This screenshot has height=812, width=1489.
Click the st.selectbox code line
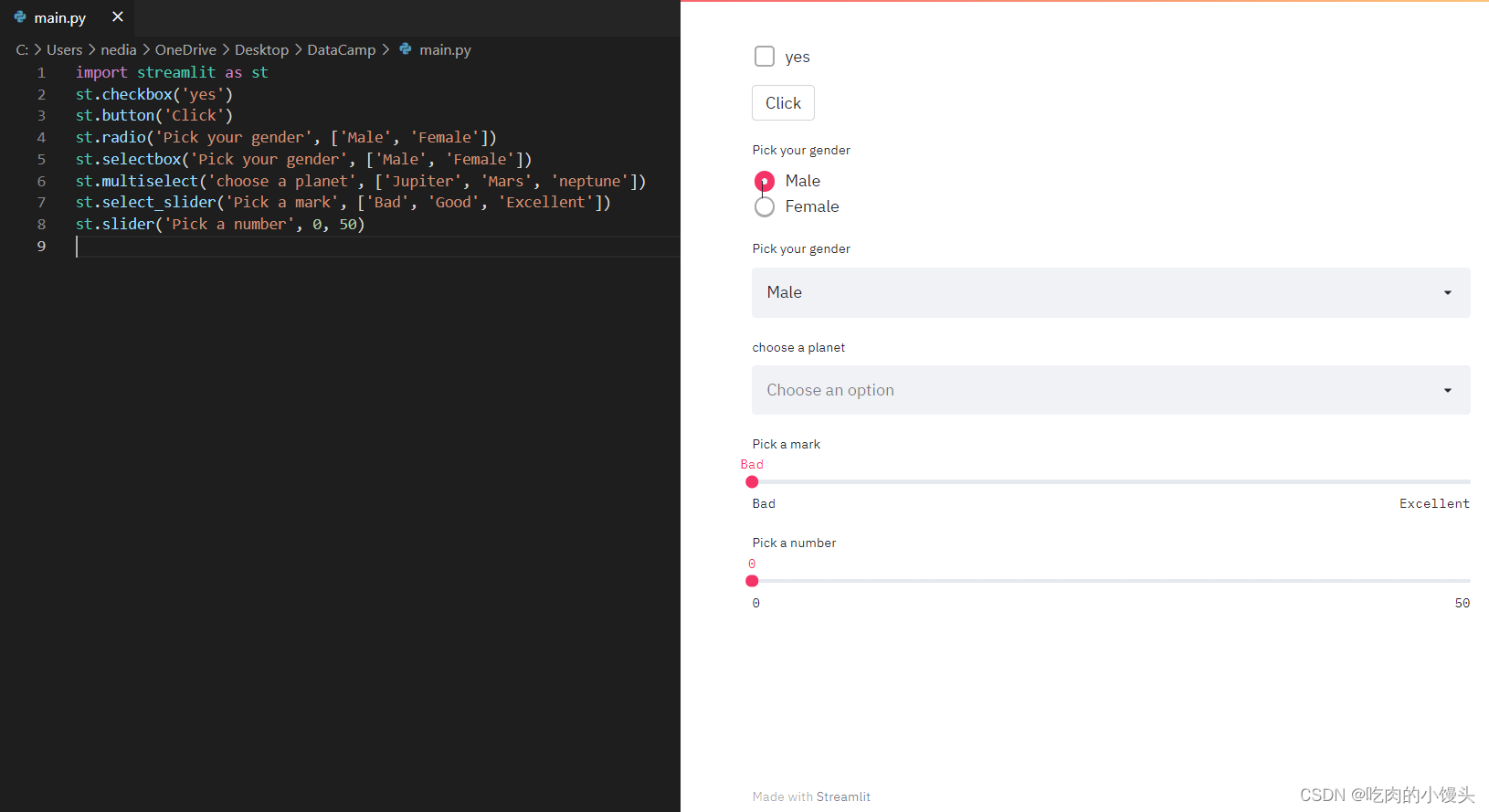[303, 159]
